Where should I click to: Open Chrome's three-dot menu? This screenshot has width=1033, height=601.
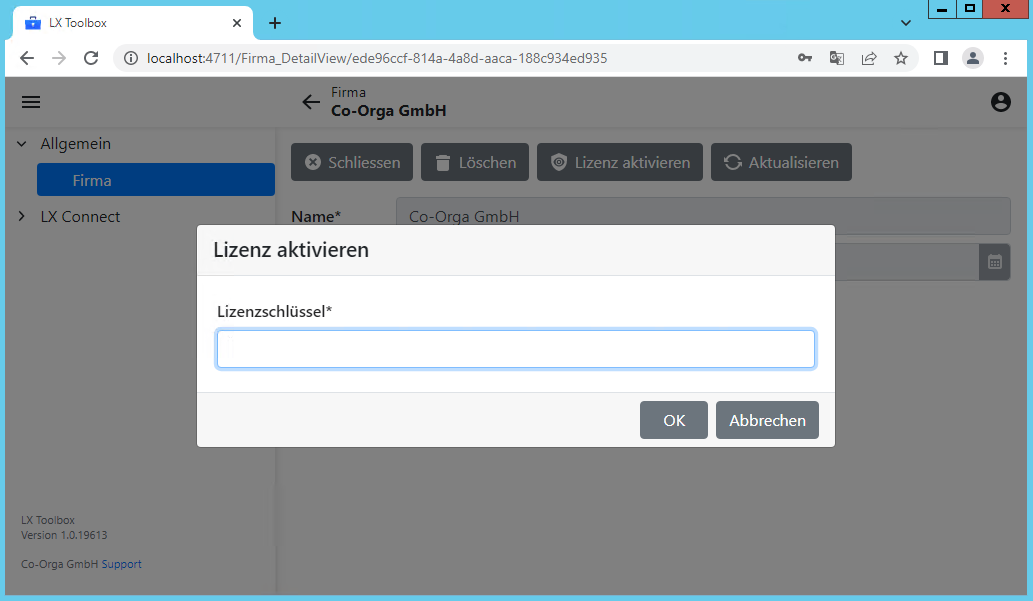pos(1006,59)
